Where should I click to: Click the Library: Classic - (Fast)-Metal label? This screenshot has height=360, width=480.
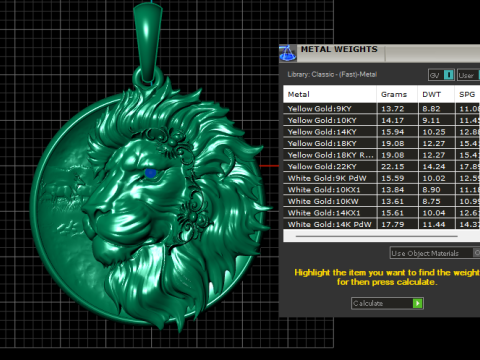click(332, 74)
